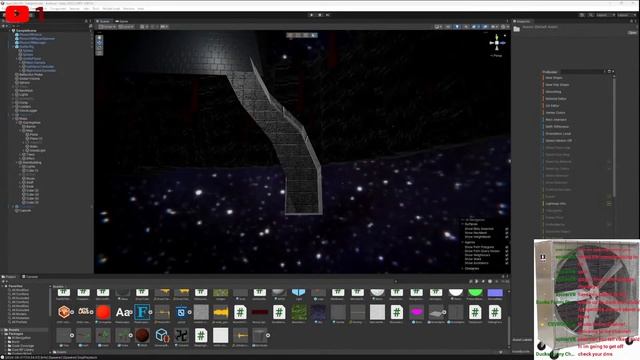Open Gizmos menu in scene toolbar
Screen dimensions: 640x360
pos(504,27)
